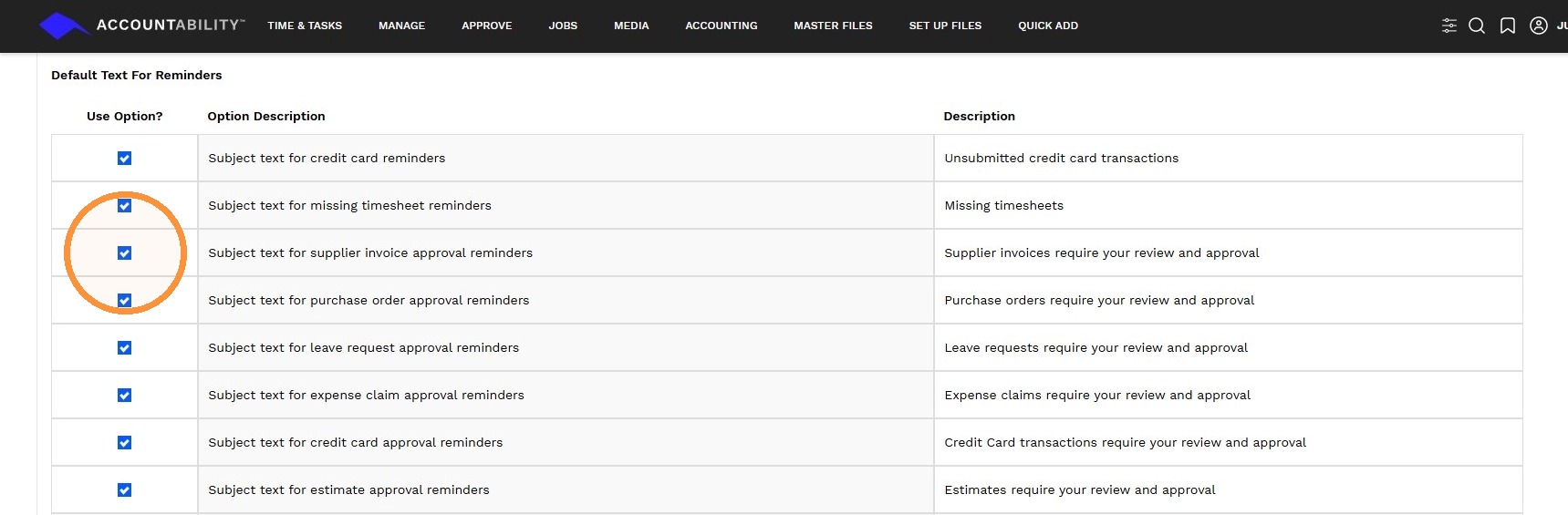Screen dimensions: 1568x515
Task: Edit 'Missing timesheets' description field
Action: pyautogui.click(x=1228, y=206)
